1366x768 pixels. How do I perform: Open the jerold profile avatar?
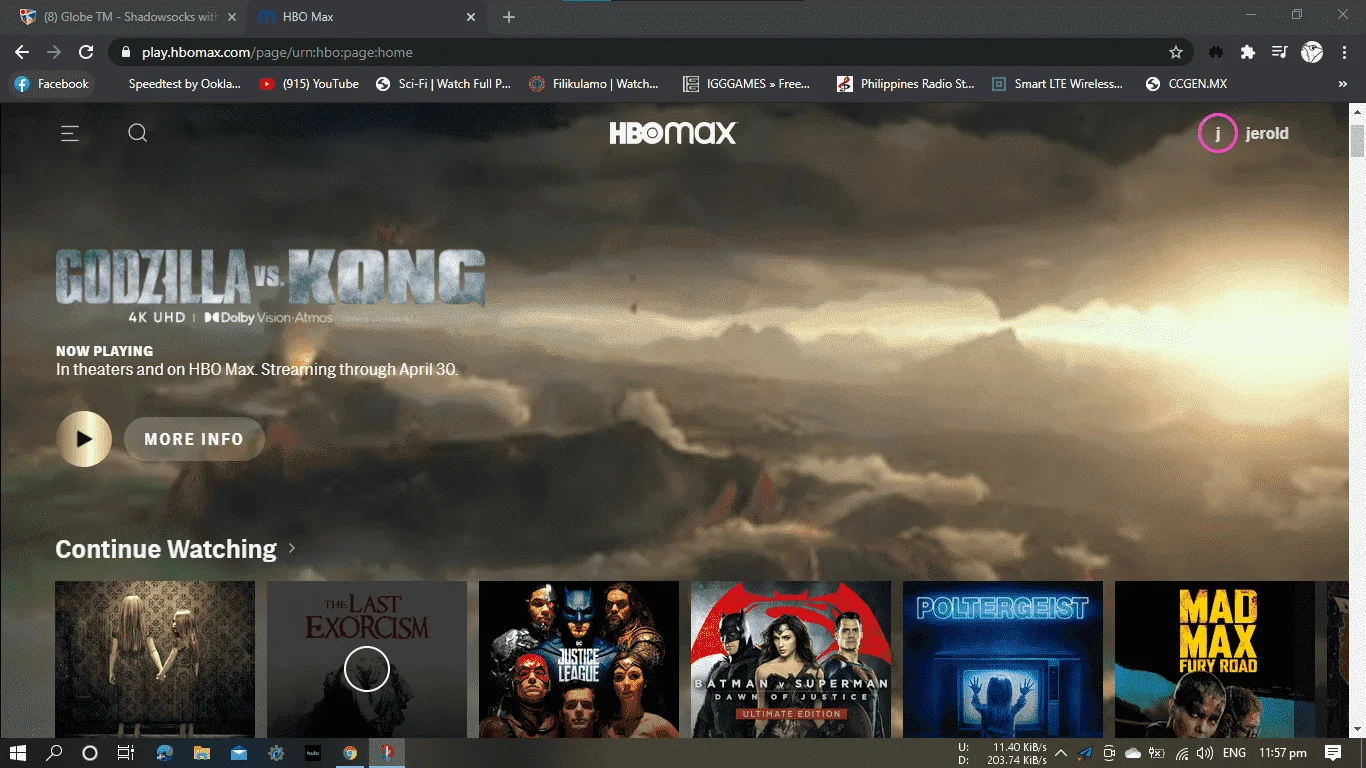point(1217,133)
